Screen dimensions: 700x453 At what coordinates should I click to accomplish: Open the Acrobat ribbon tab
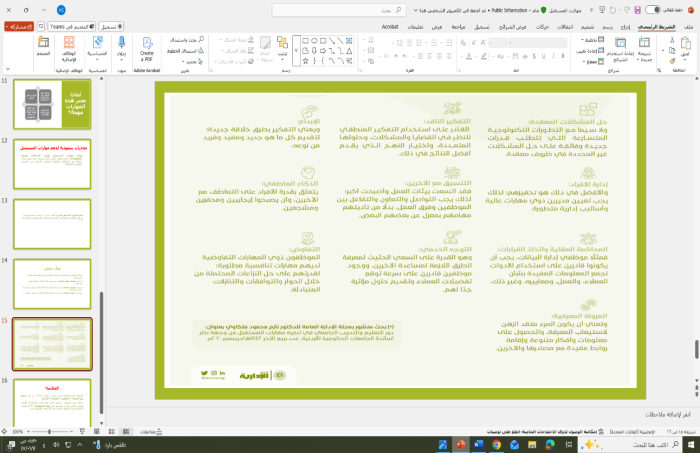point(390,27)
